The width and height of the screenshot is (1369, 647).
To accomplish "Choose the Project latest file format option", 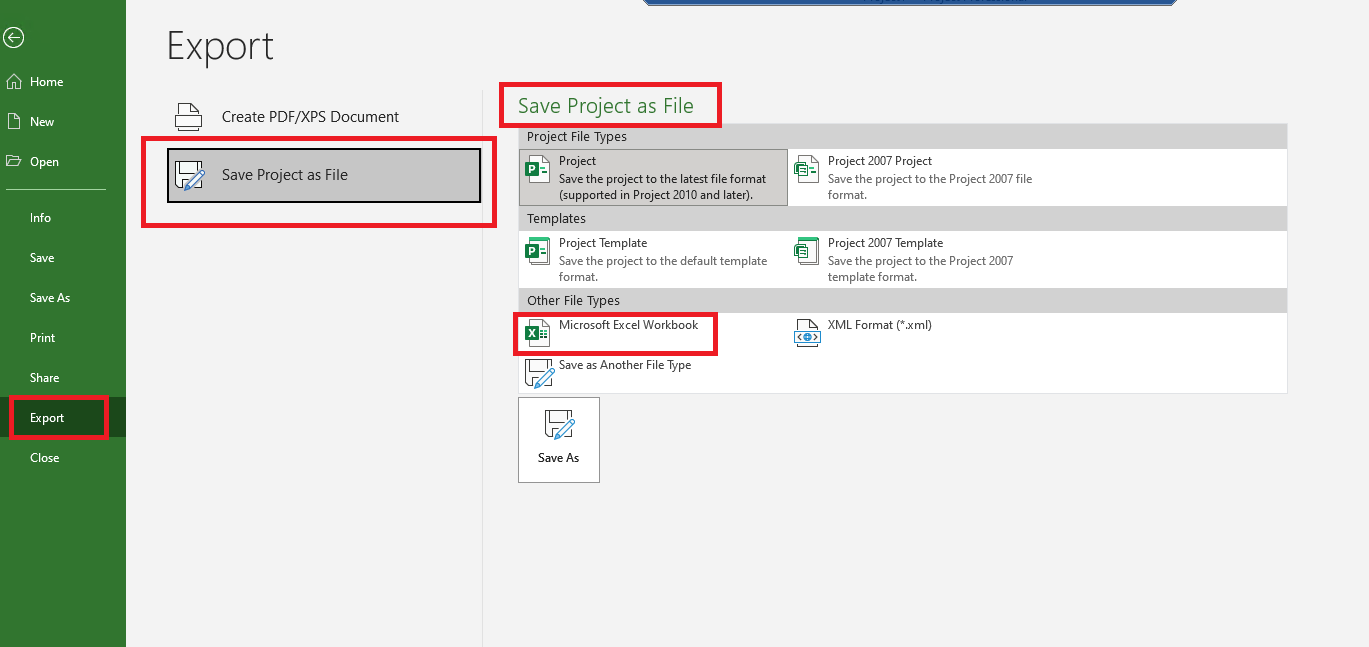I will tap(653, 178).
